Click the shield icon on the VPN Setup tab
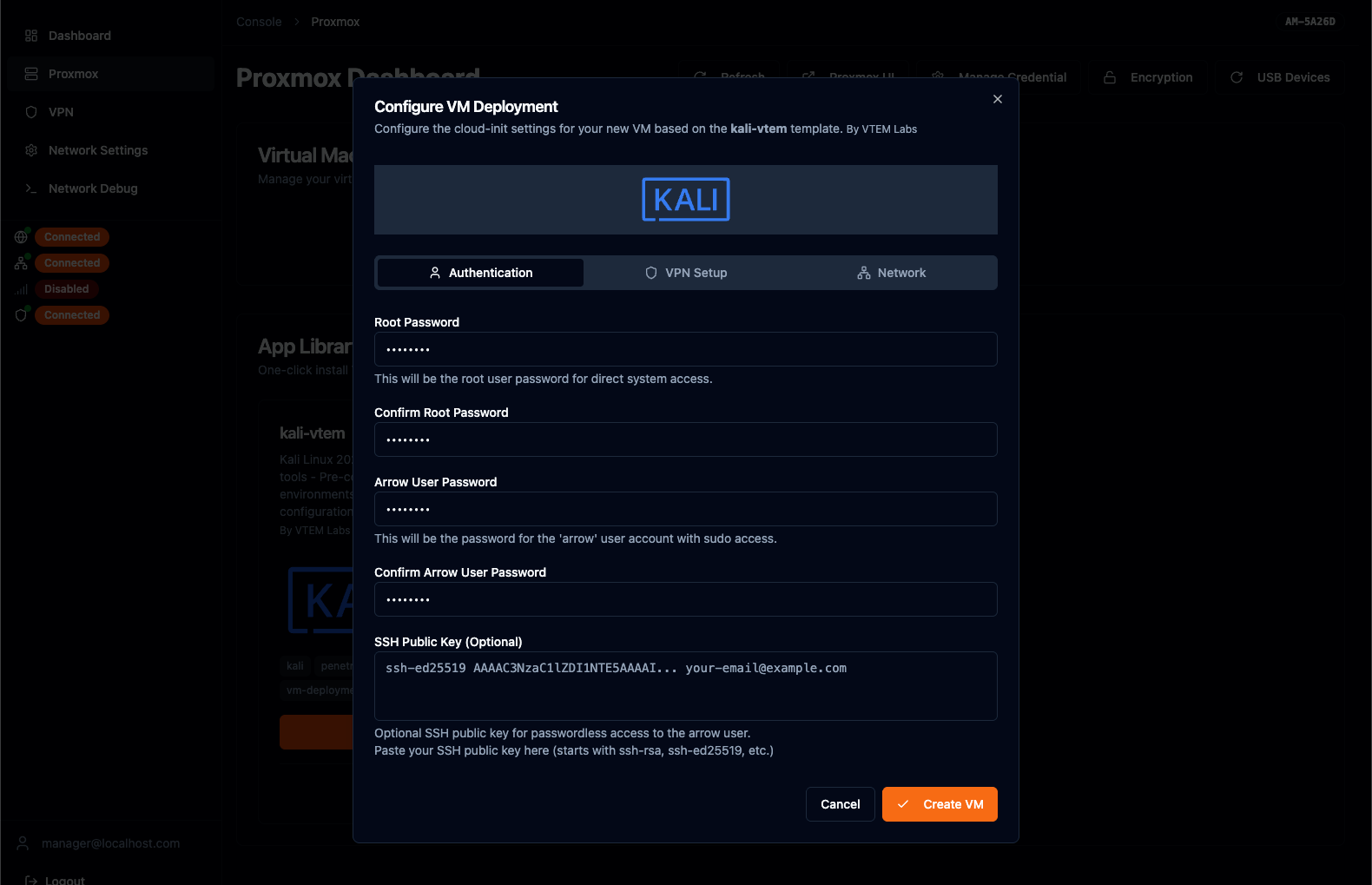This screenshot has height=885, width=1372. click(x=651, y=273)
